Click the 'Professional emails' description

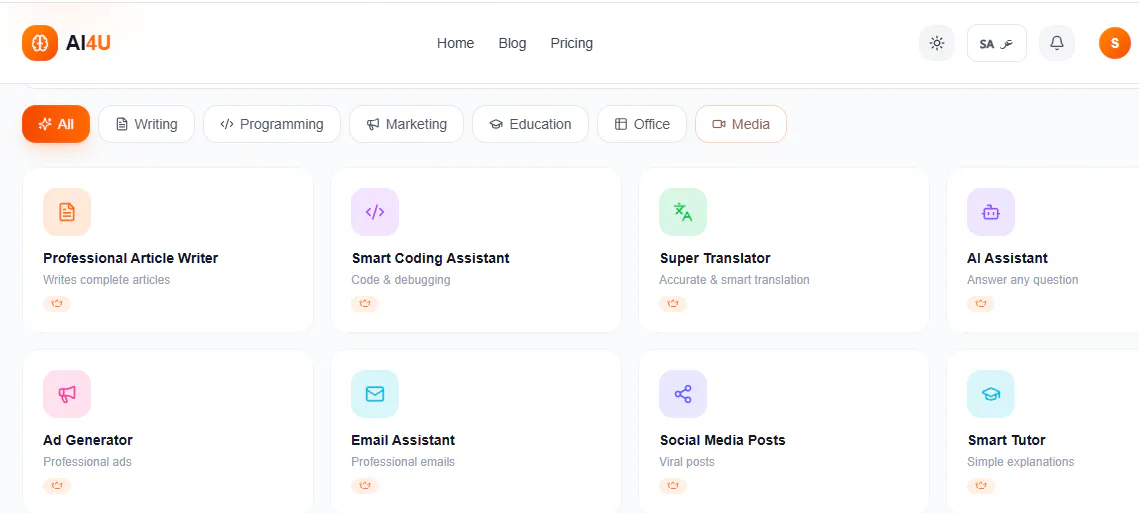click(403, 461)
